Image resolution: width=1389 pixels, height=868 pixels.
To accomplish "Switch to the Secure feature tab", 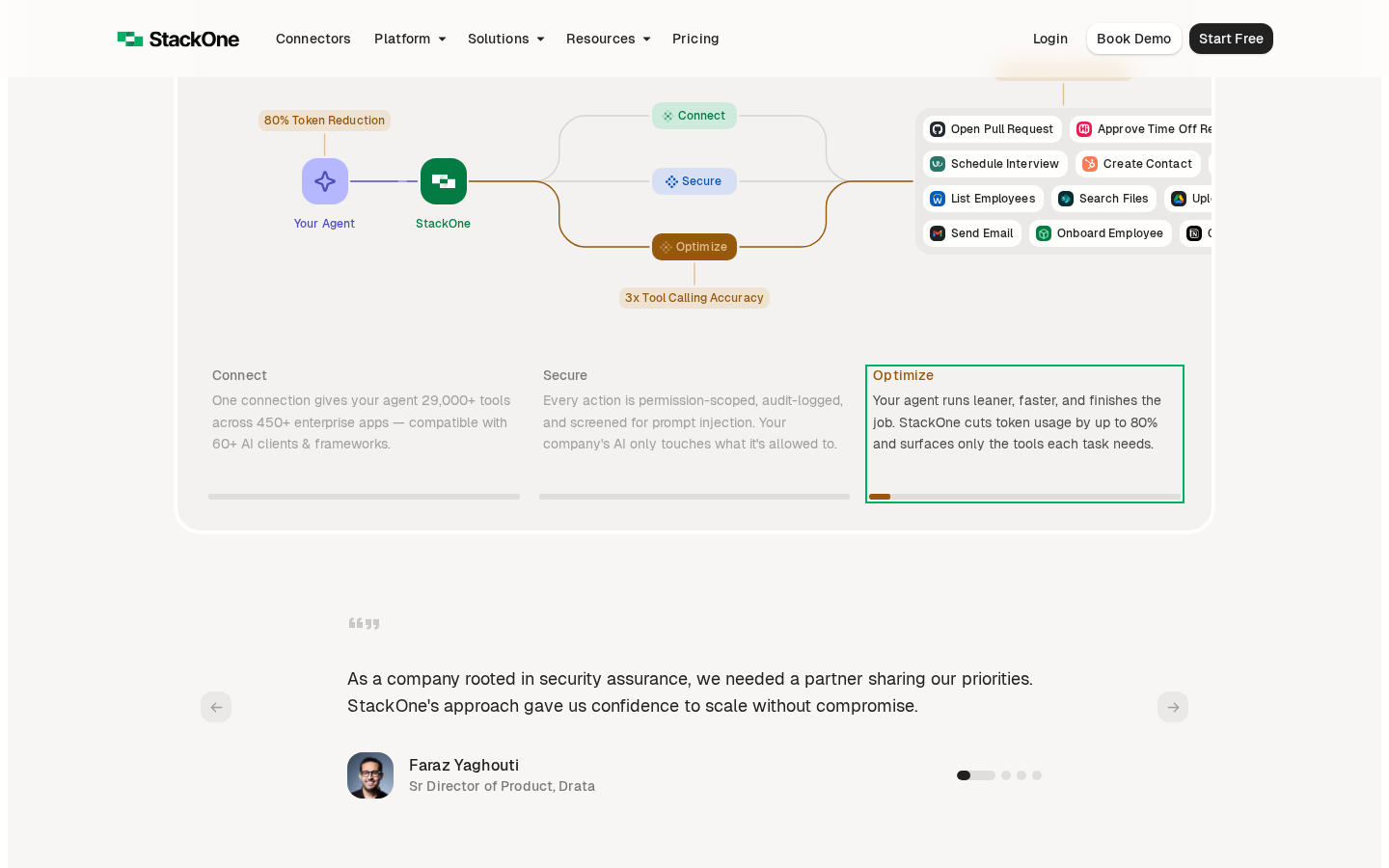I will point(694,434).
